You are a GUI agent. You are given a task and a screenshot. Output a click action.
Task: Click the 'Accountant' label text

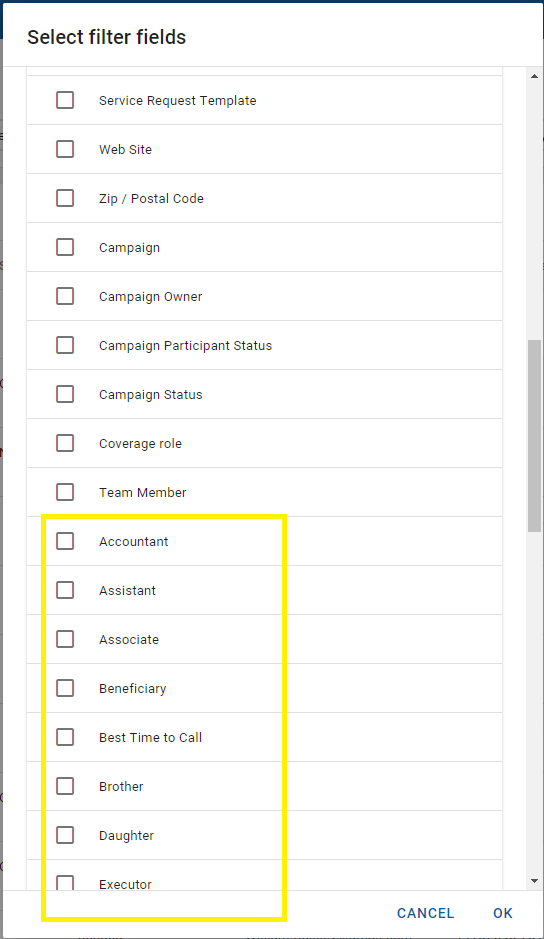[x=134, y=542]
